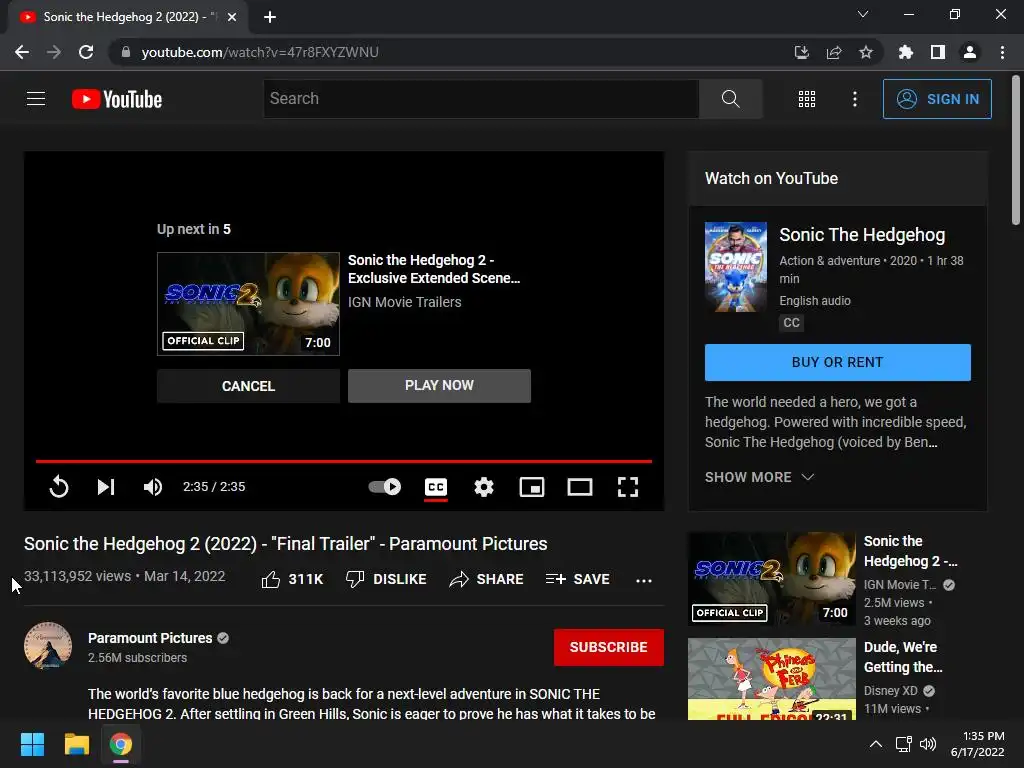This screenshot has width=1024, height=768.
Task: Switch to theater mode
Action: [580, 487]
